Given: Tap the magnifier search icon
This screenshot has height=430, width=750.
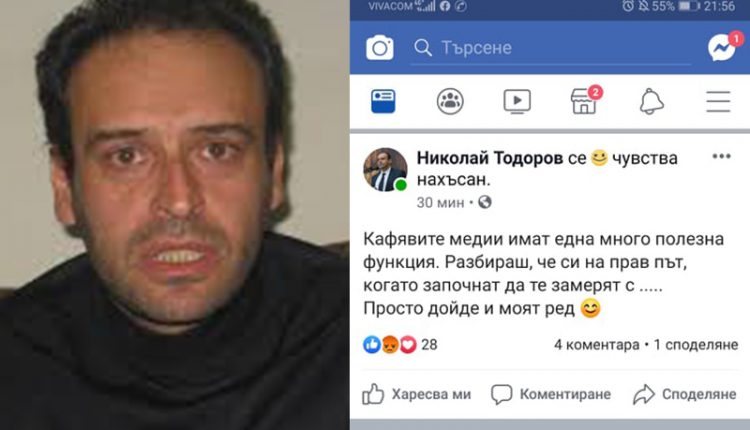Looking at the screenshot, I should (423, 47).
